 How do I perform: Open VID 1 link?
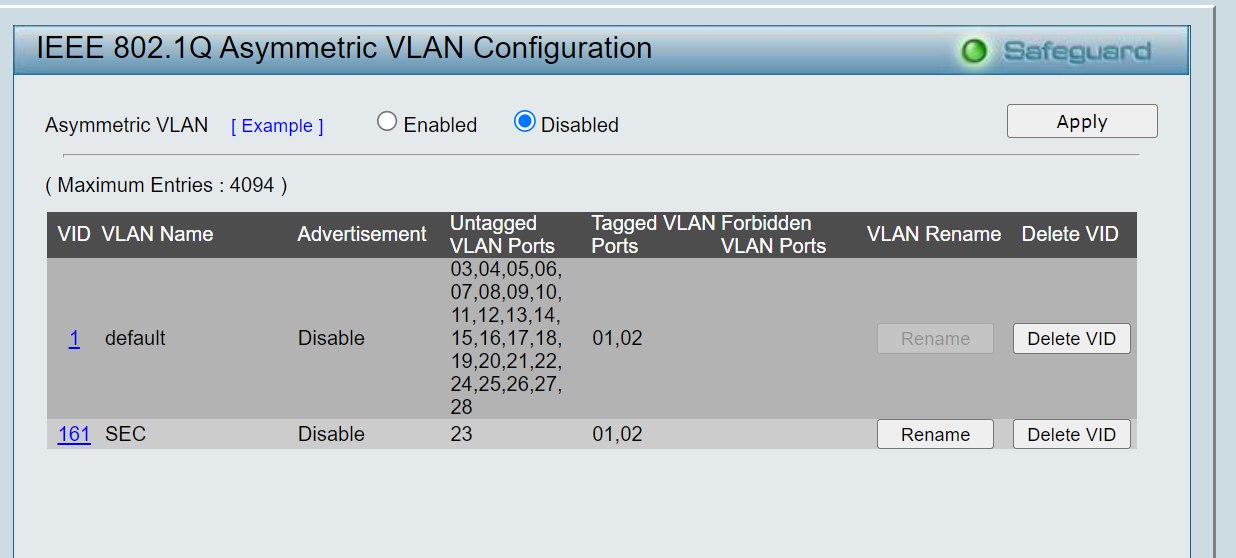[x=74, y=338]
